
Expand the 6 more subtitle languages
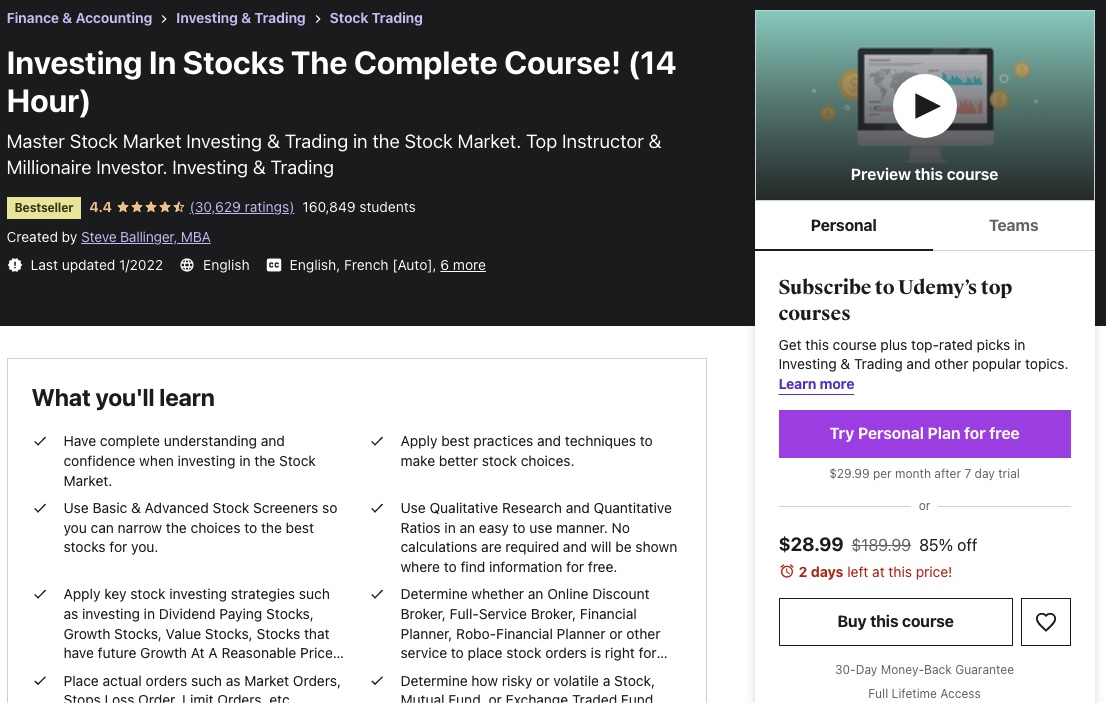(x=463, y=265)
